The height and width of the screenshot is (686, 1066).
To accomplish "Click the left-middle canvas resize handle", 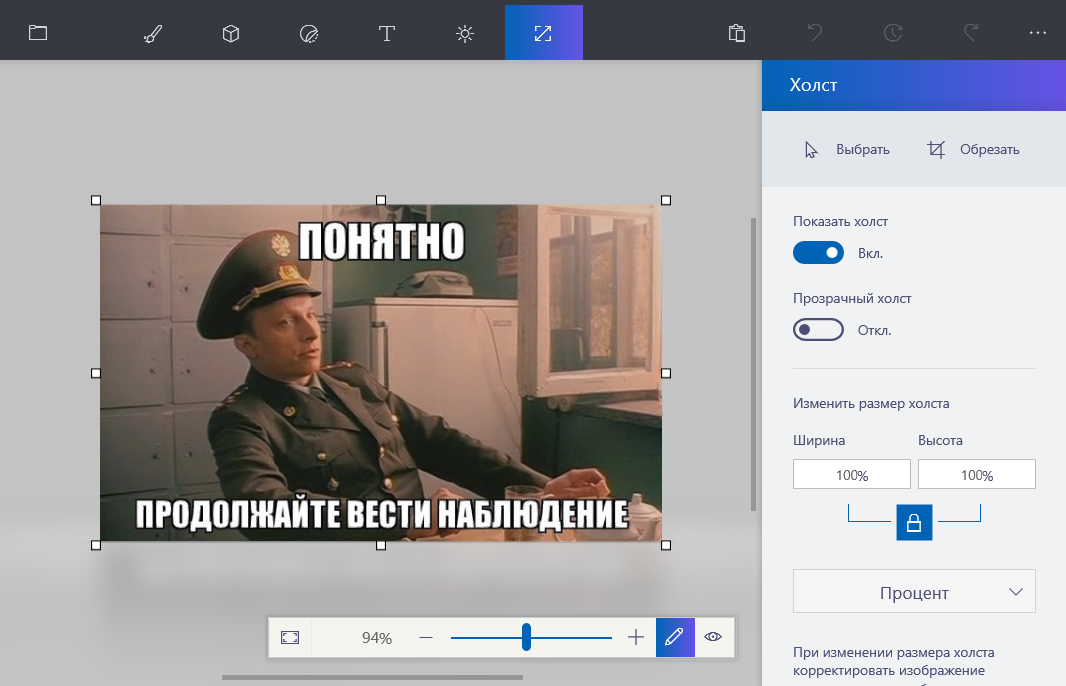I will [x=96, y=373].
